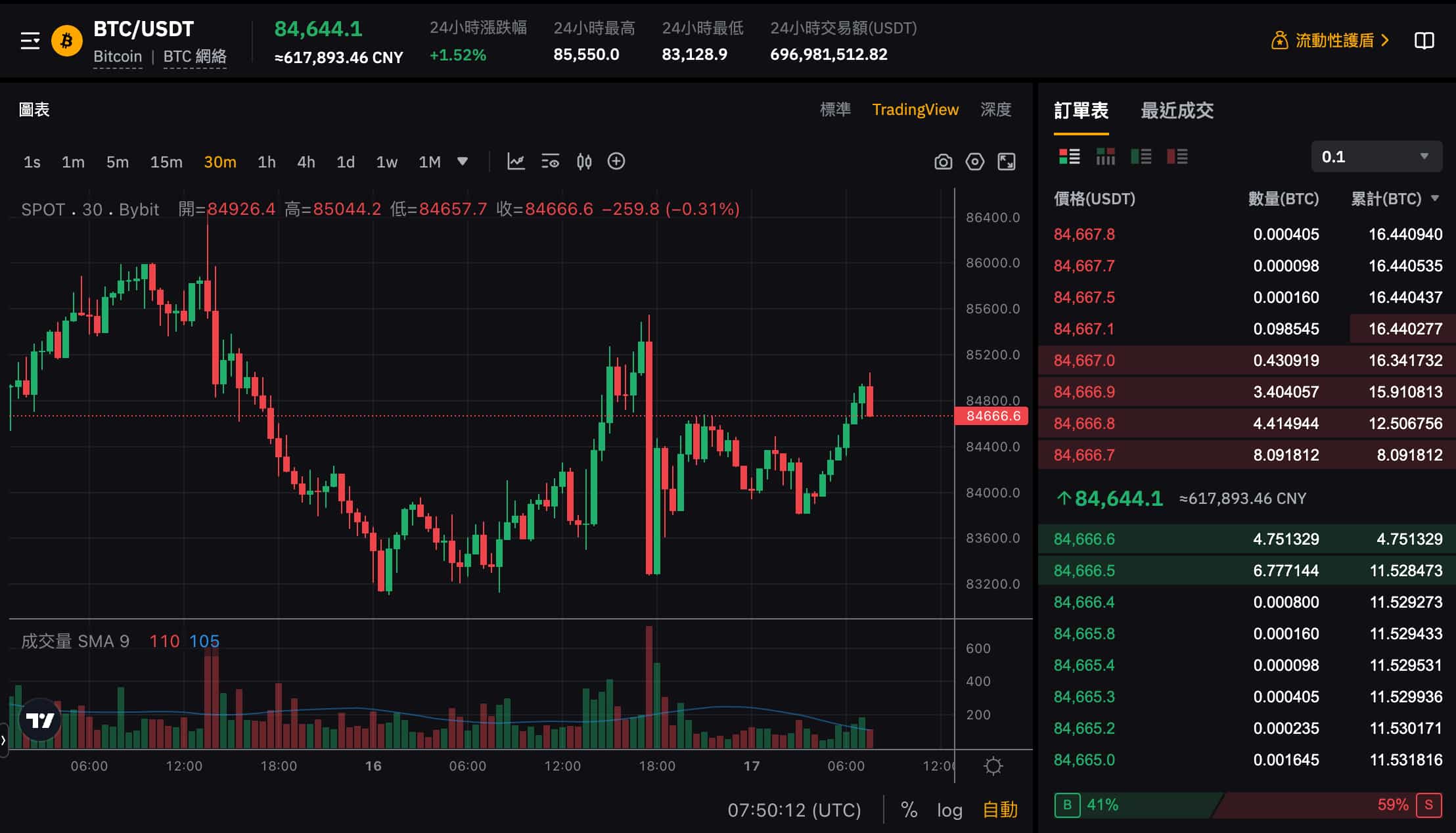Open the chart display settings icon
The image size is (1456, 833).
(550, 162)
